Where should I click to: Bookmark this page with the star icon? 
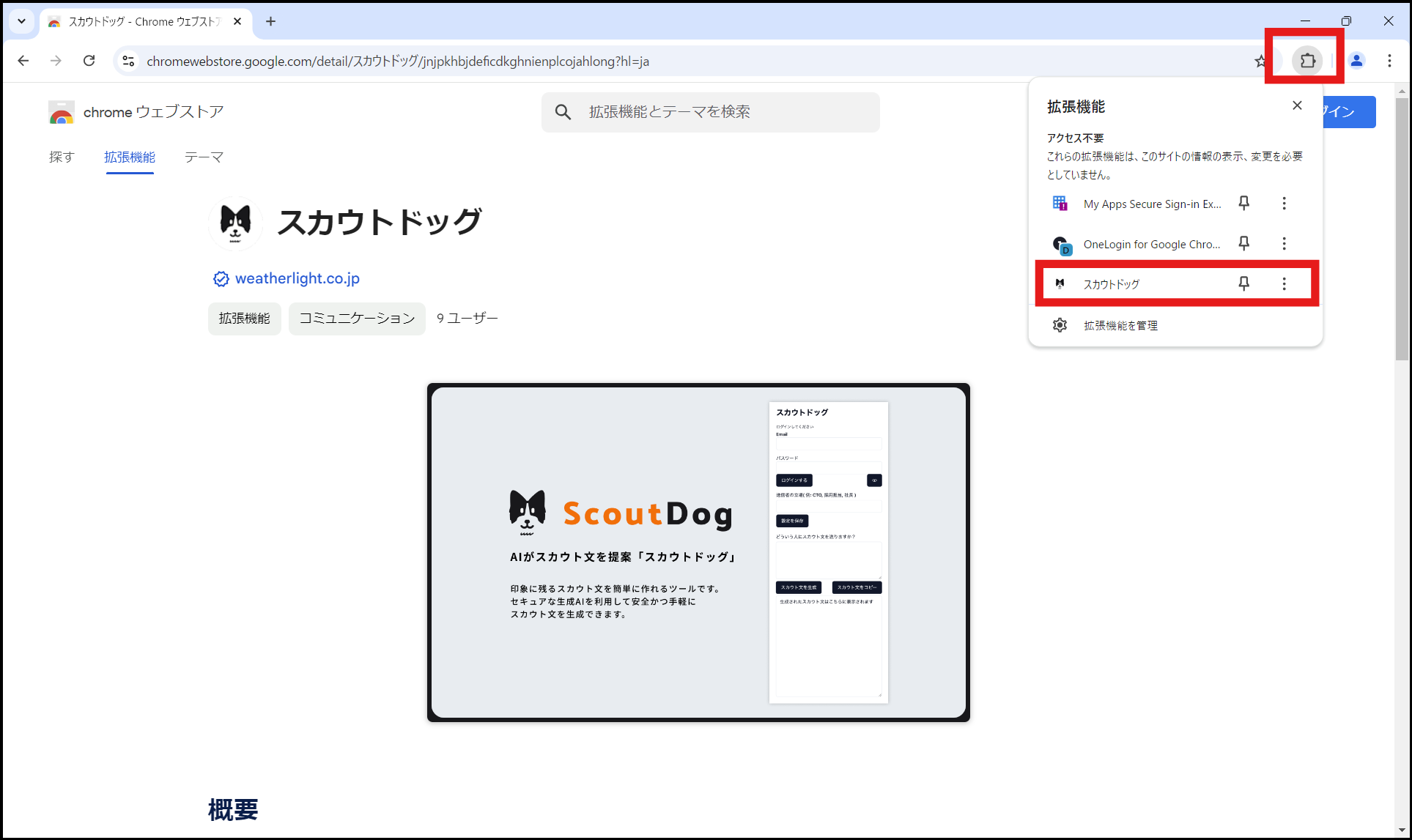pos(1260,61)
